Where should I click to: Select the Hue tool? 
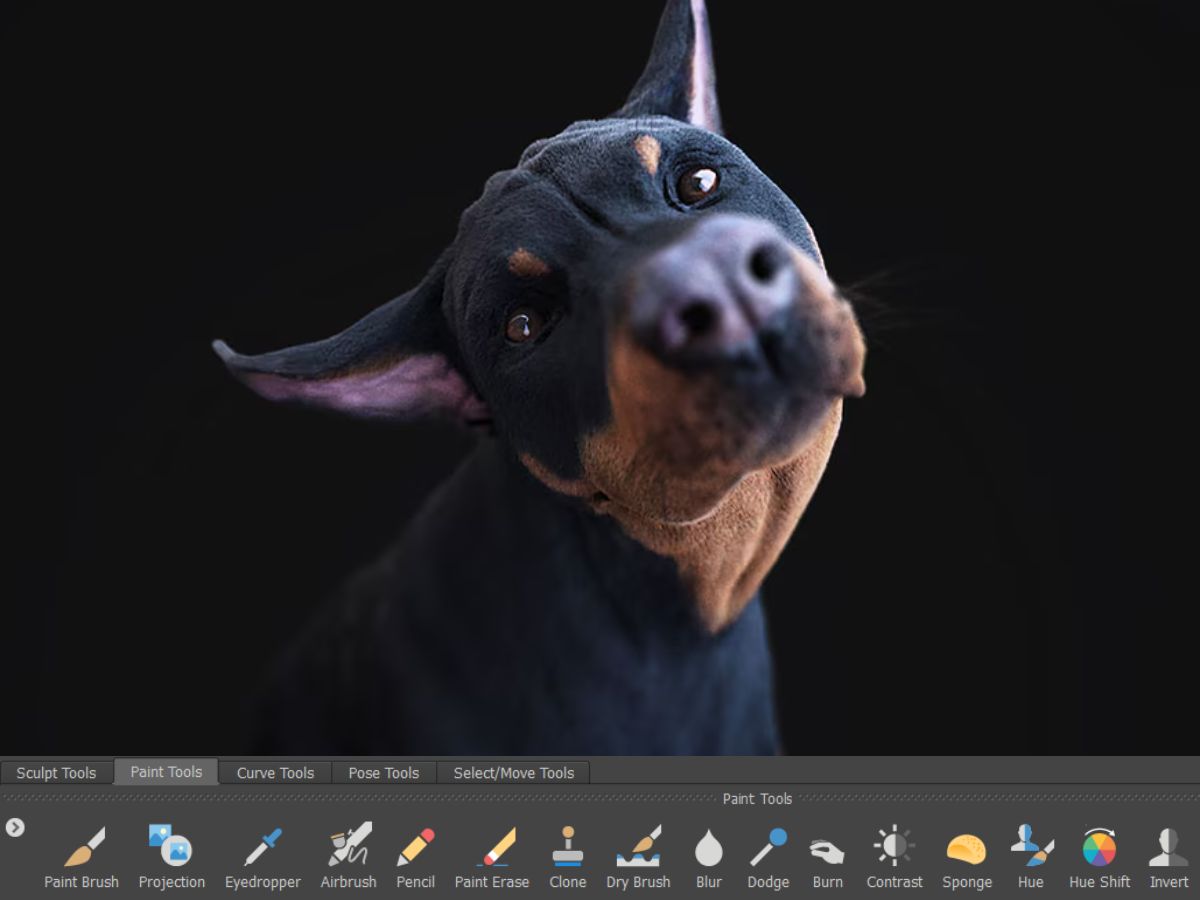[1031, 856]
